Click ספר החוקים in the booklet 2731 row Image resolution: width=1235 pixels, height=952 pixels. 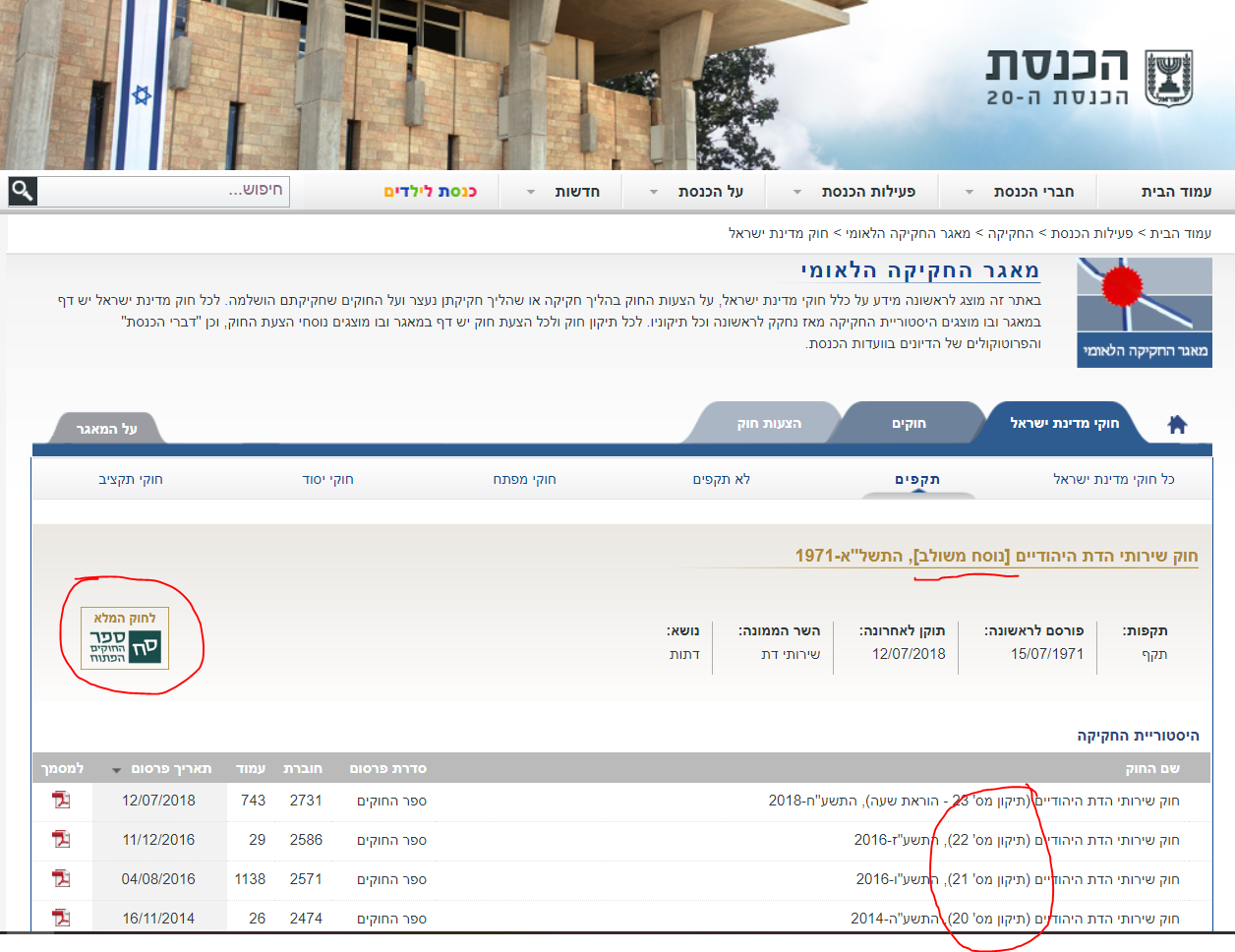click(391, 801)
